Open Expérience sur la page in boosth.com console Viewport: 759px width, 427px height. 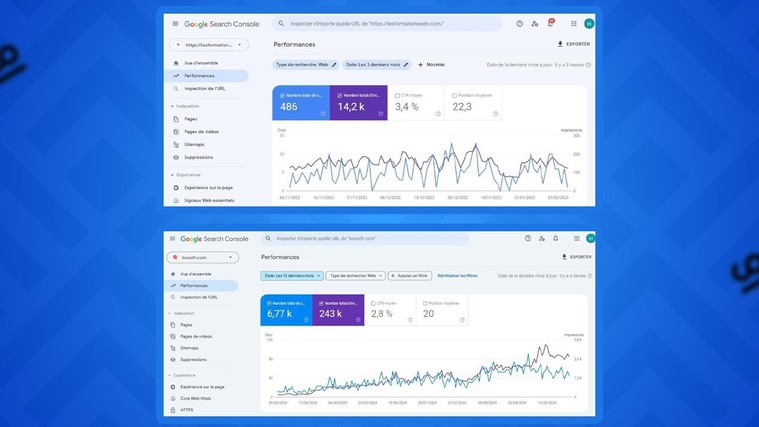point(201,387)
